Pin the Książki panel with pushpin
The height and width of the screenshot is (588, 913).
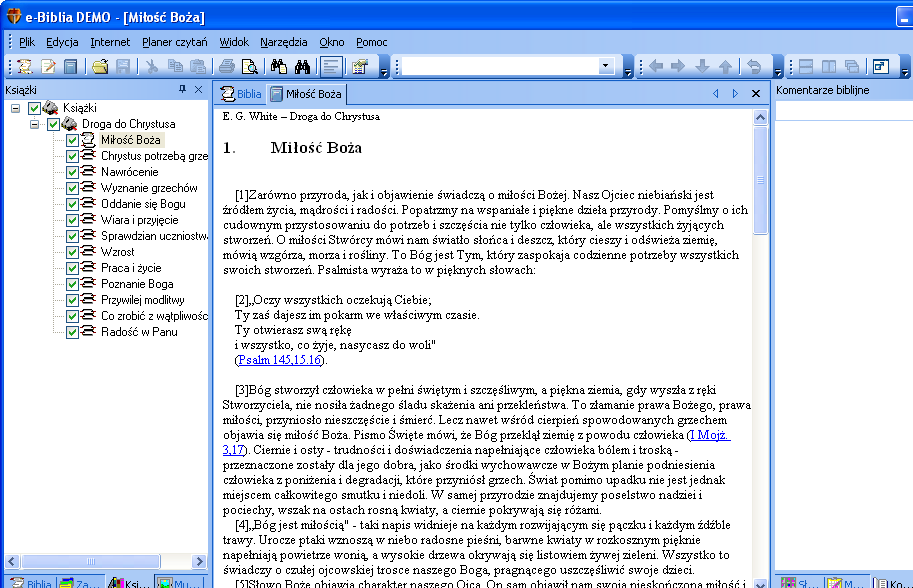pos(182,89)
